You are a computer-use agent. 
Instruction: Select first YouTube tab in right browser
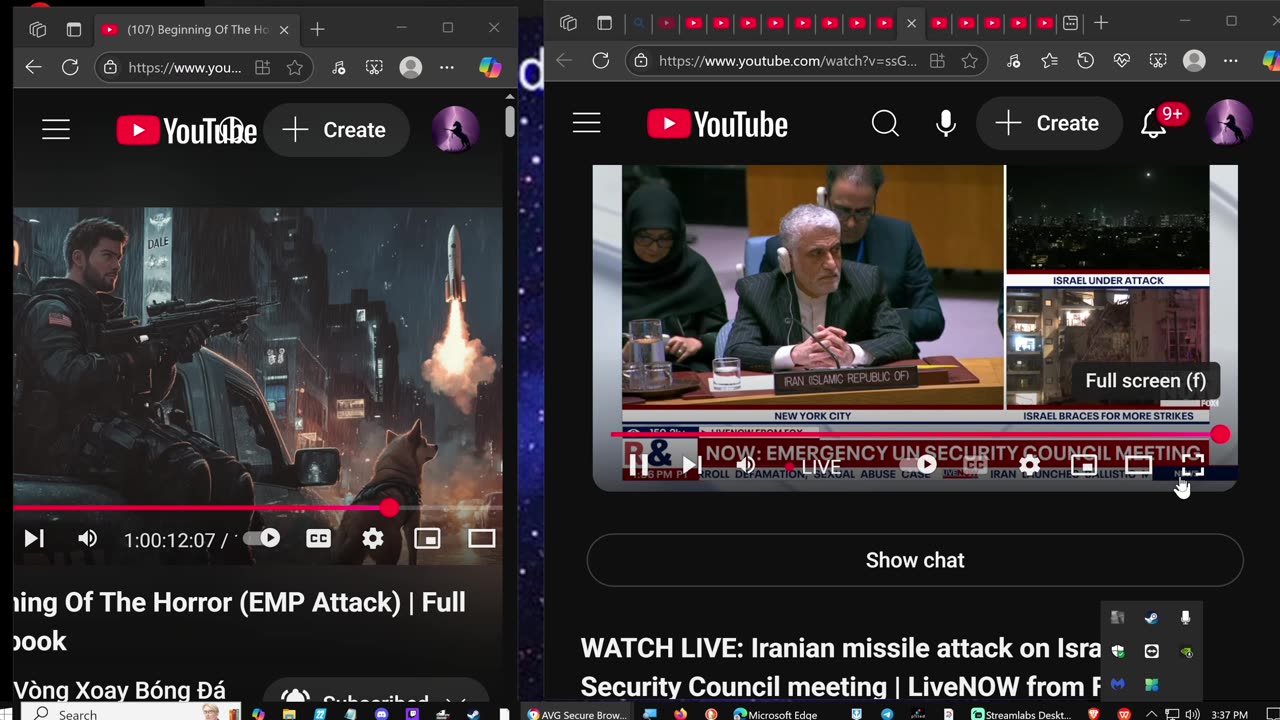coord(665,22)
